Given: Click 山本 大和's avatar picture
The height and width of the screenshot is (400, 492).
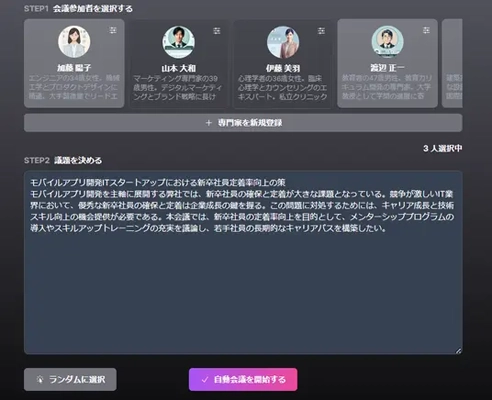Looking at the screenshot, I should 179,42.
